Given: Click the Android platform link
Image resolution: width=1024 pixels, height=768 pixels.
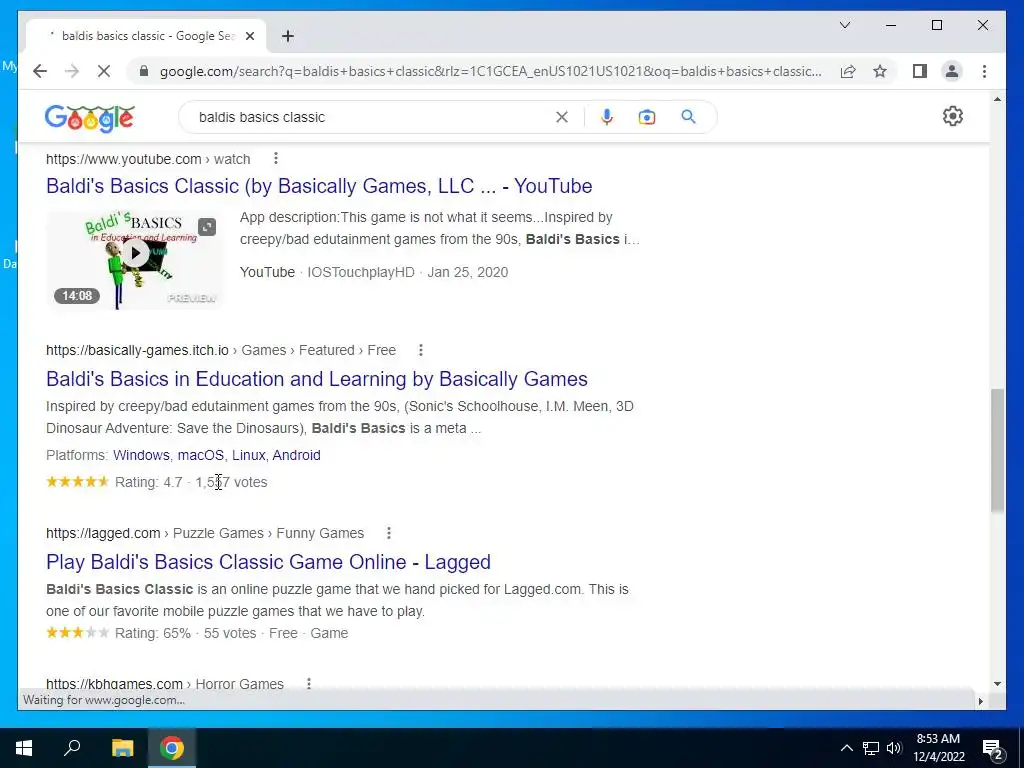Looking at the screenshot, I should pos(296,455).
